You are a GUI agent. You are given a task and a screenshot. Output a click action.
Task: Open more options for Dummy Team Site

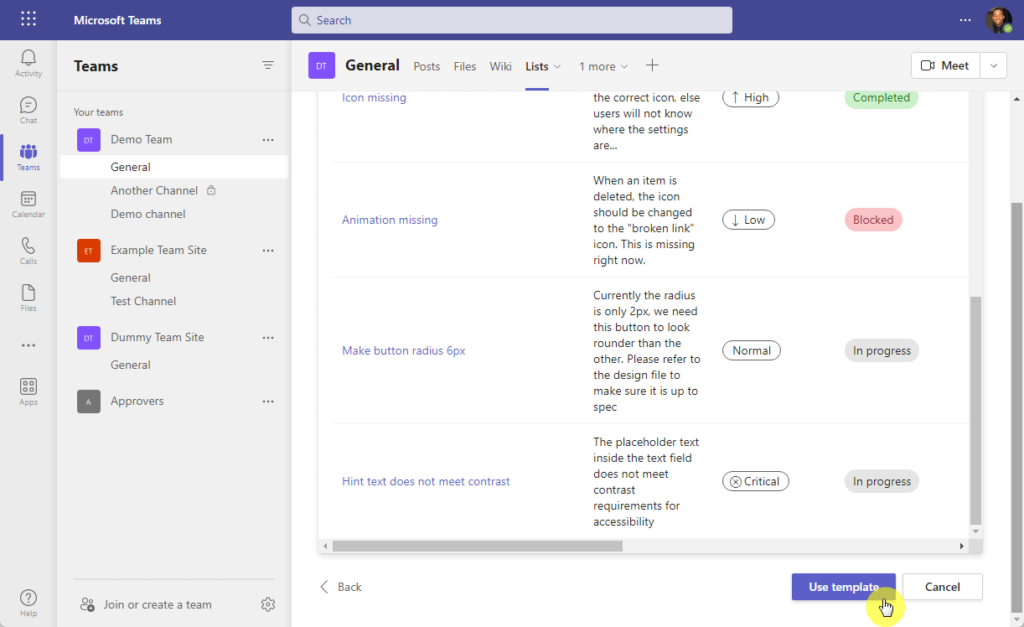[268, 338]
